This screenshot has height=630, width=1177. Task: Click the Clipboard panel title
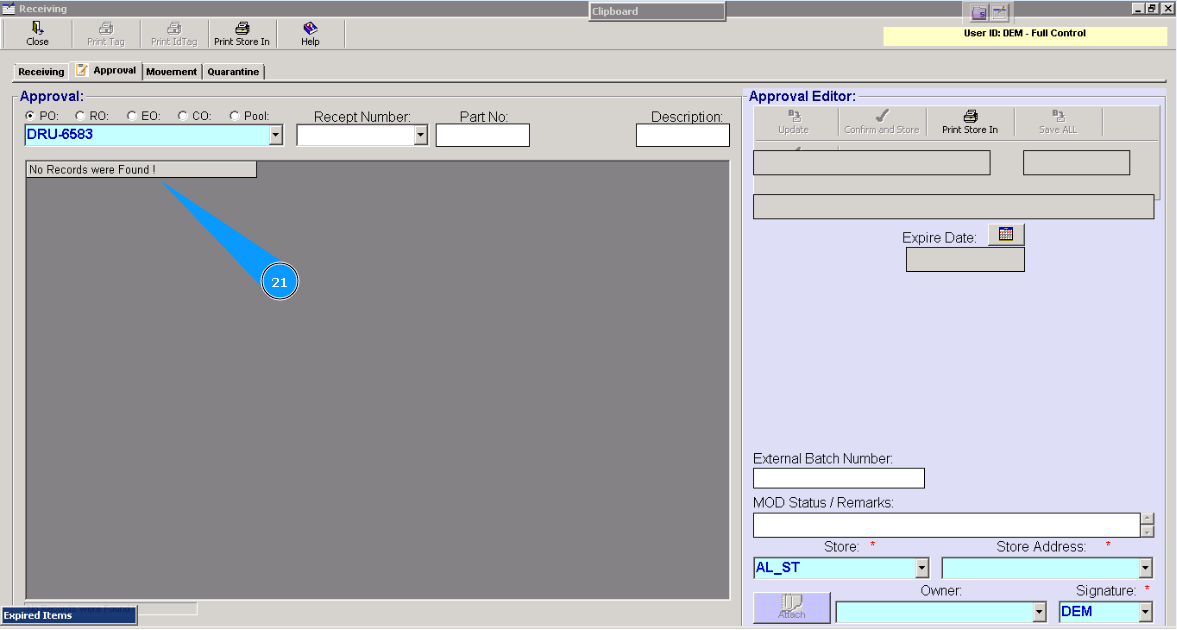(657, 11)
